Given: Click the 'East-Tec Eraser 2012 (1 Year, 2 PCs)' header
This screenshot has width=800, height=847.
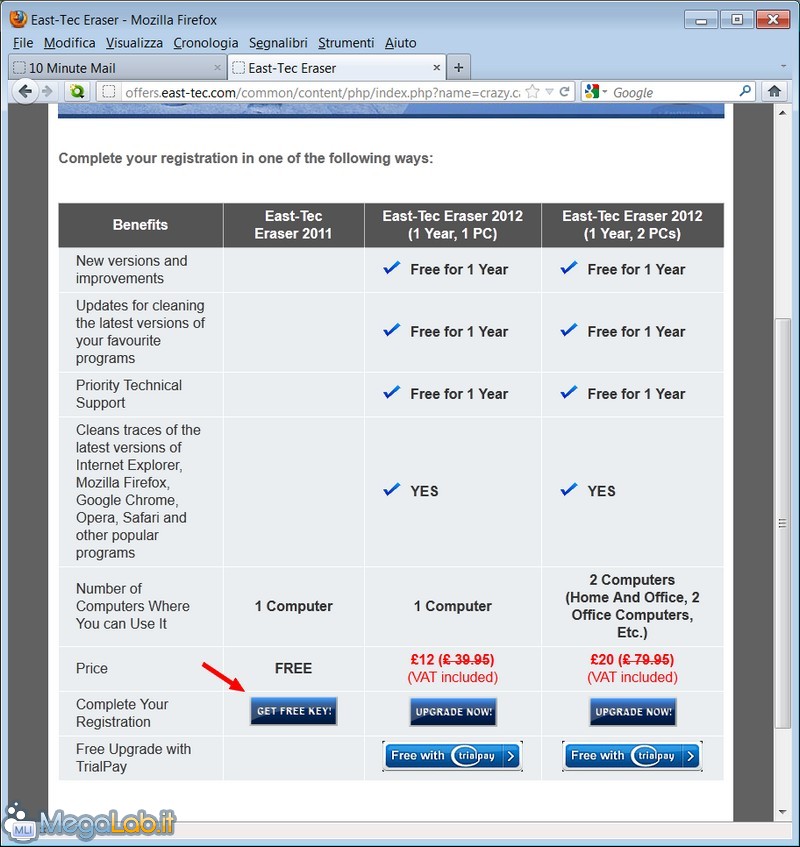Looking at the screenshot, I should pyautogui.click(x=632, y=225).
